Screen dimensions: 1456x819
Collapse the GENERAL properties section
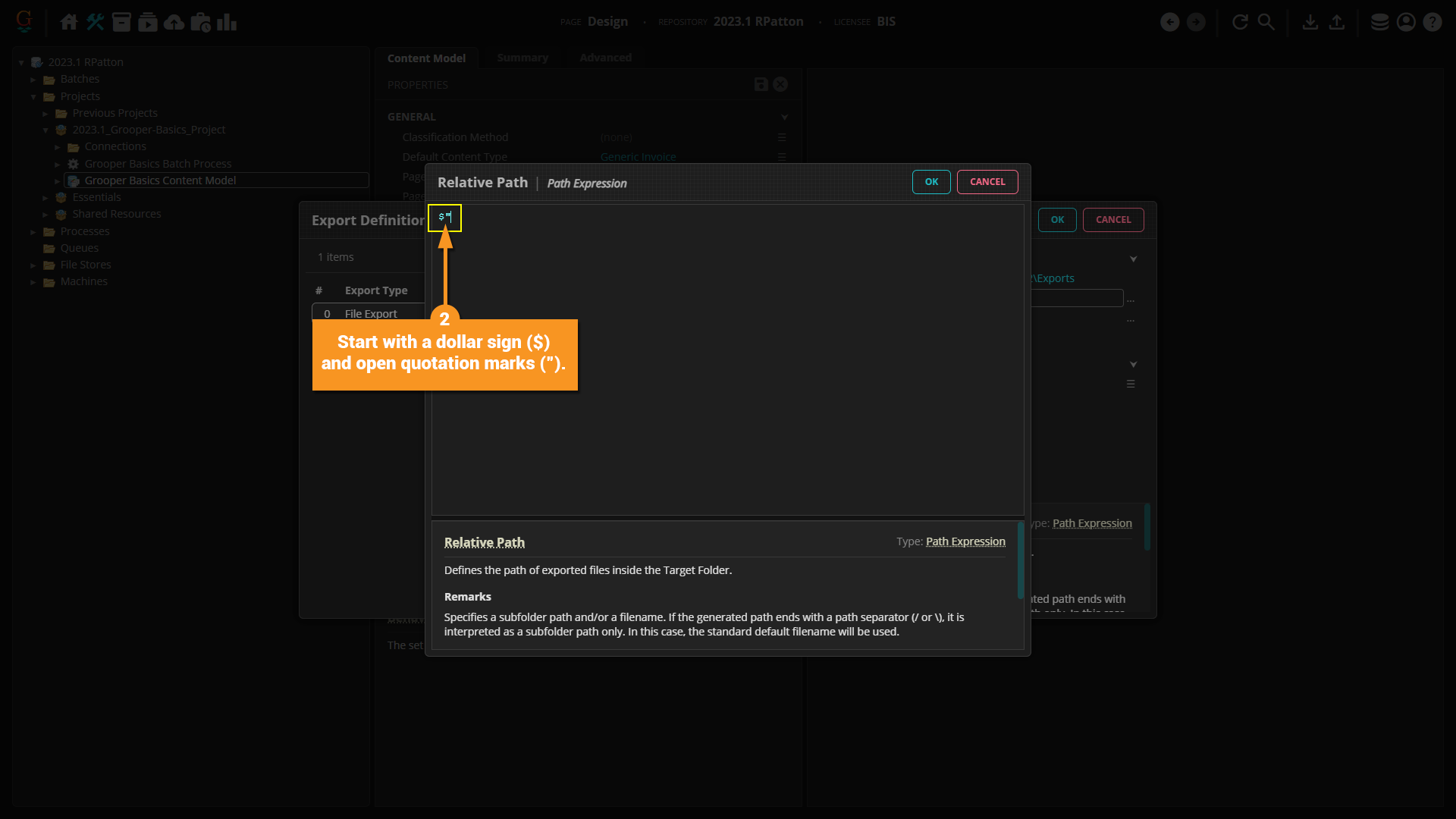pyautogui.click(x=784, y=117)
